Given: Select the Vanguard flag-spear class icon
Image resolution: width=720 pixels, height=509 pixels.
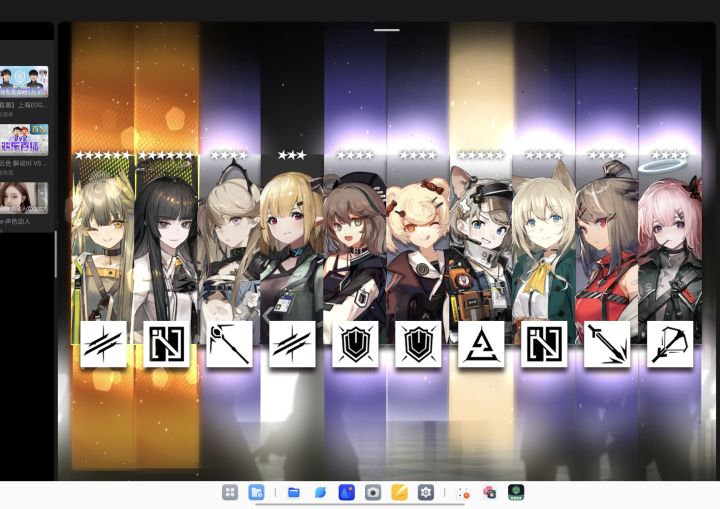Looking at the screenshot, I should coord(607,344).
